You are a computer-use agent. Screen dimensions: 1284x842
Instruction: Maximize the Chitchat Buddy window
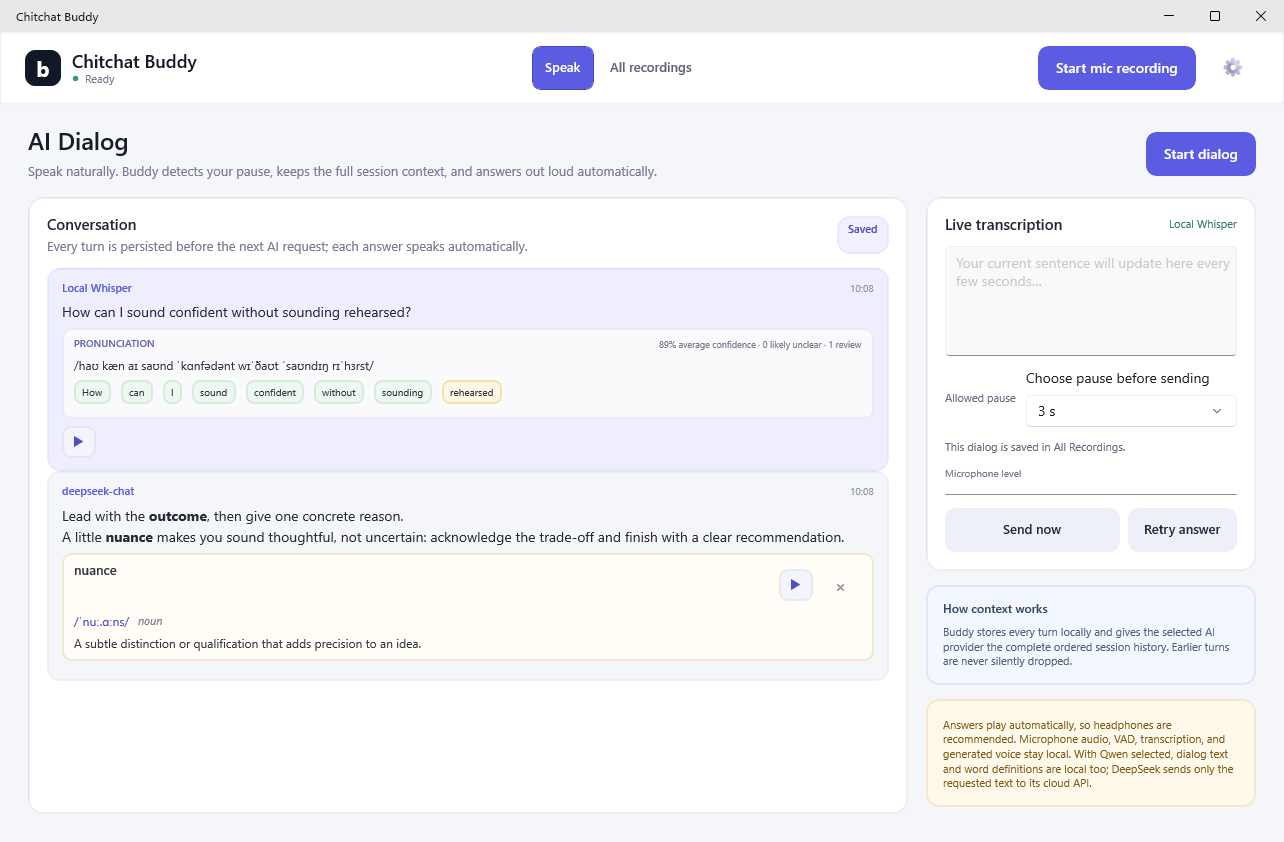tap(1215, 16)
